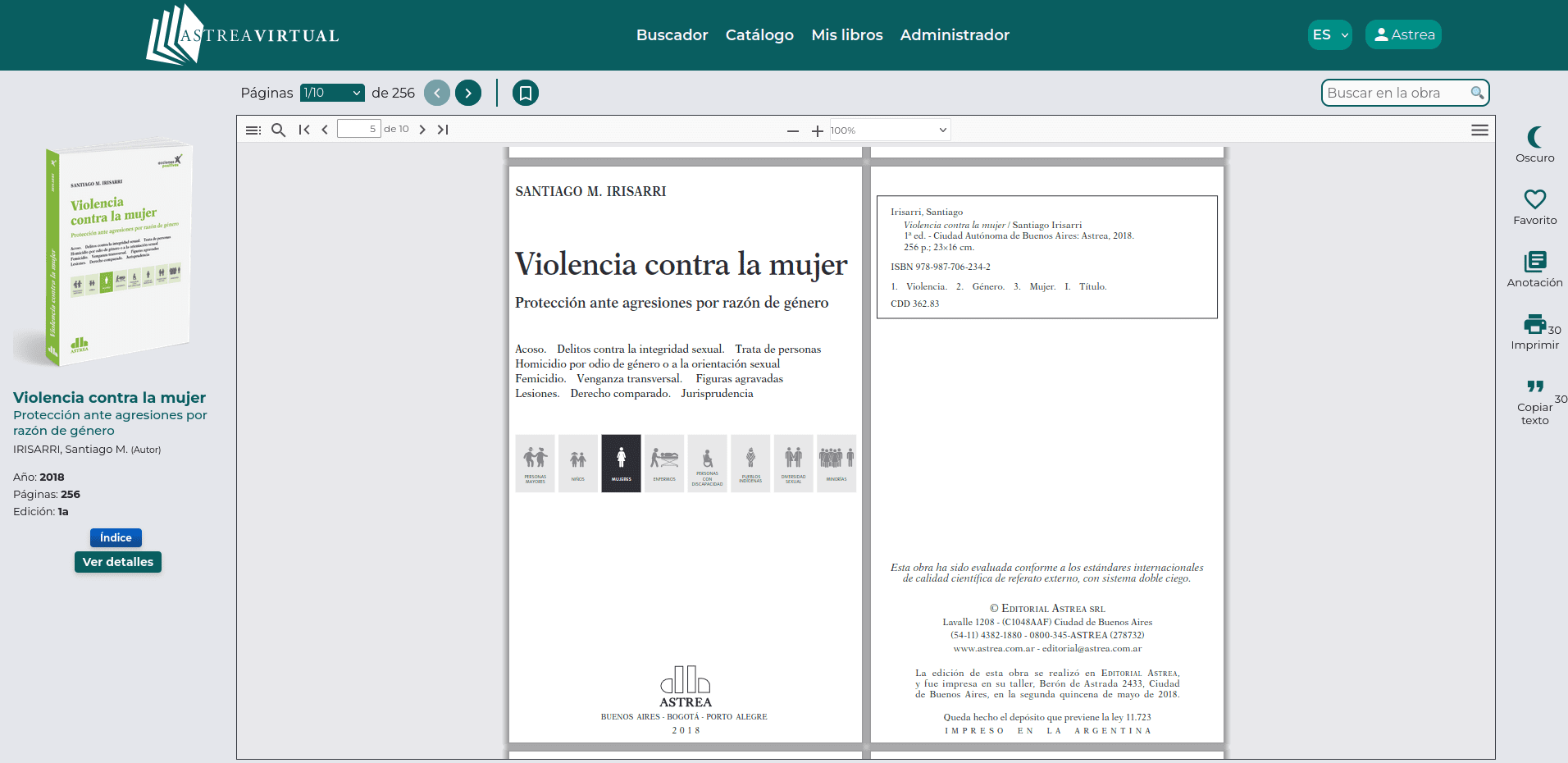This screenshot has width=1568, height=763.
Task: Click IMPRESO EN LA ARGENTINA text
Action: (x=1047, y=730)
